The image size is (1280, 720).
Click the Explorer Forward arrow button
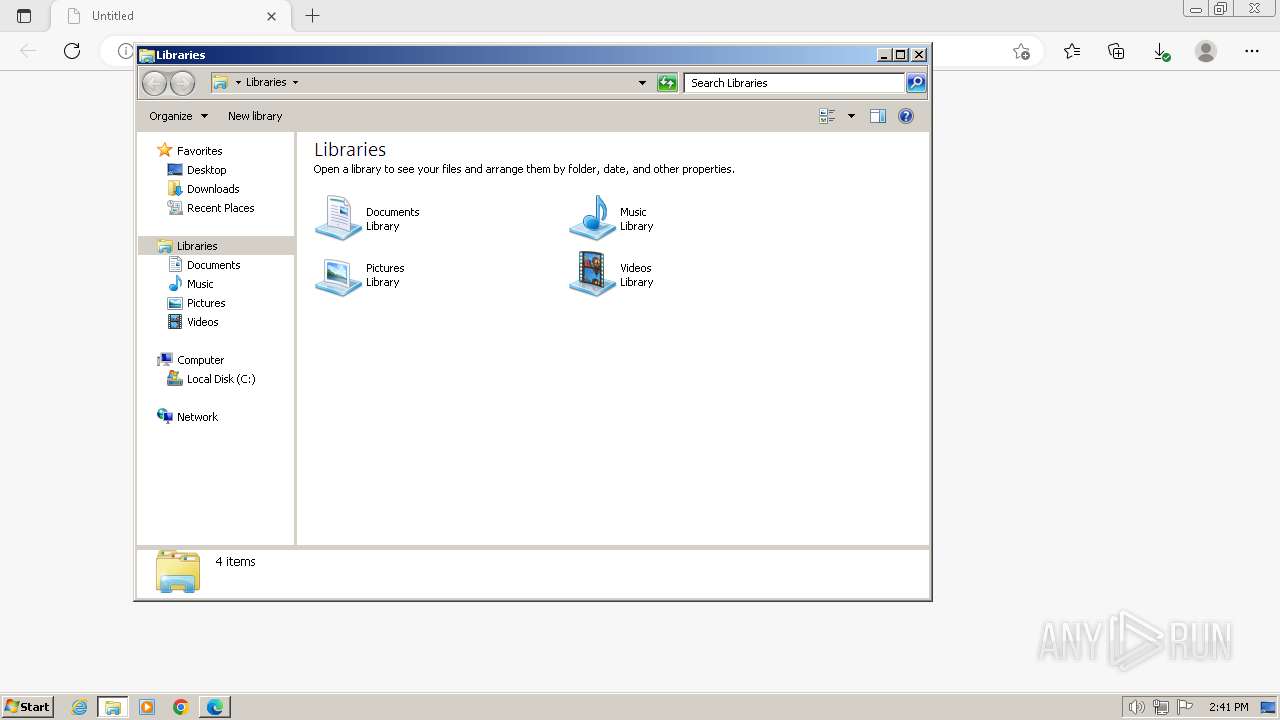point(182,83)
